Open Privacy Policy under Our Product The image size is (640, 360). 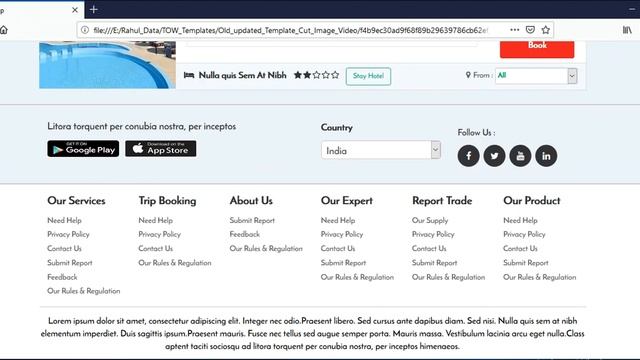click(524, 234)
